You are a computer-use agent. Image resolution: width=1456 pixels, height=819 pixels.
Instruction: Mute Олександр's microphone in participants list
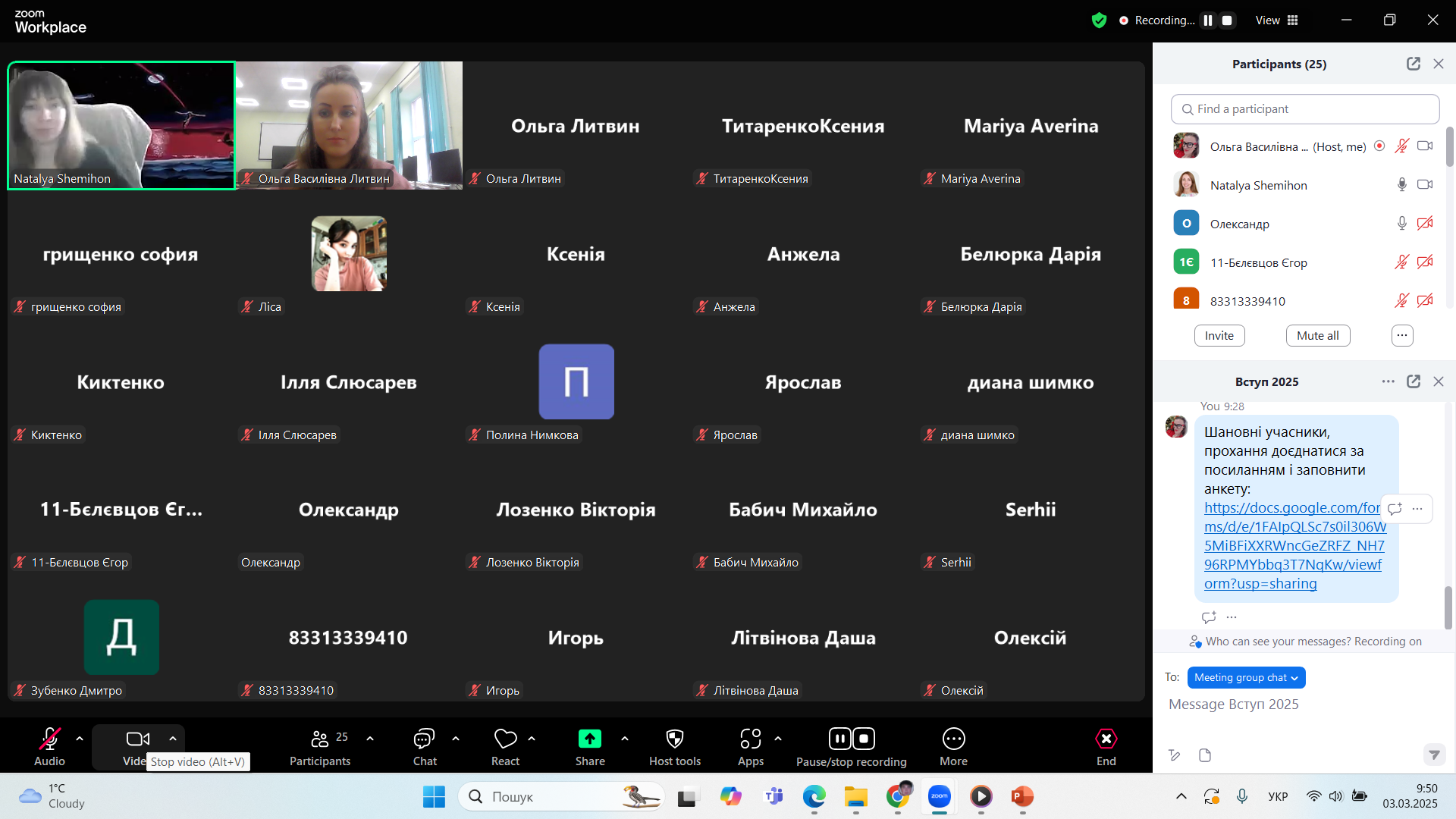click(x=1401, y=223)
